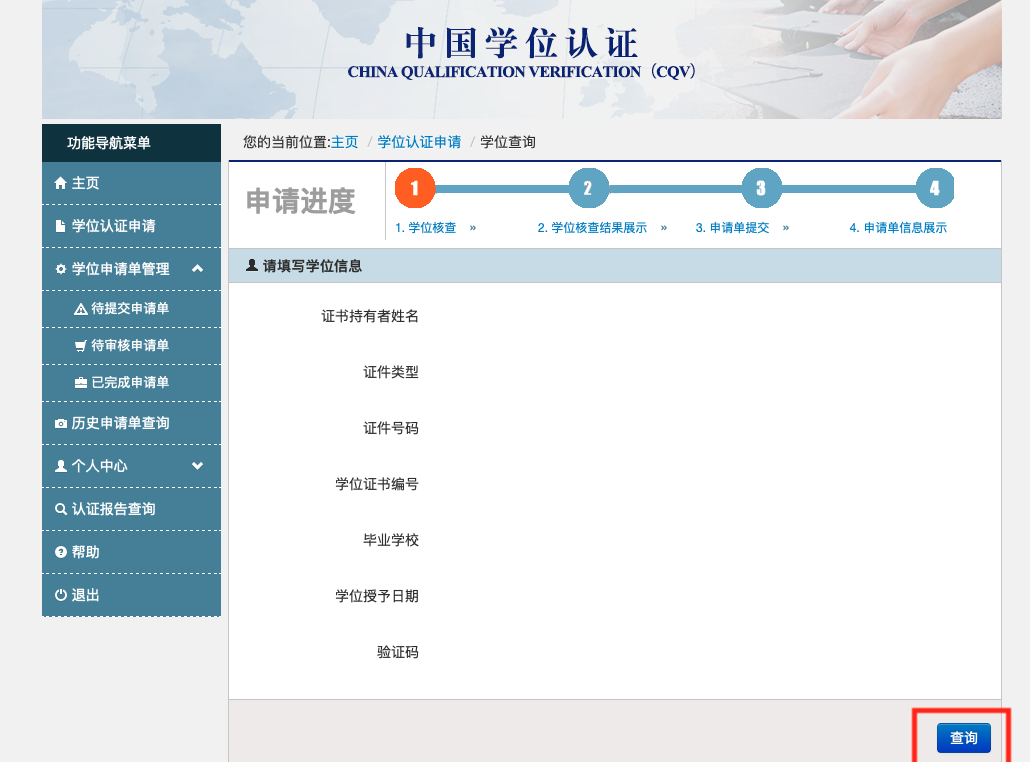Click the camera icon for 历史申请单查询
This screenshot has width=1030, height=762.
[x=61, y=424]
